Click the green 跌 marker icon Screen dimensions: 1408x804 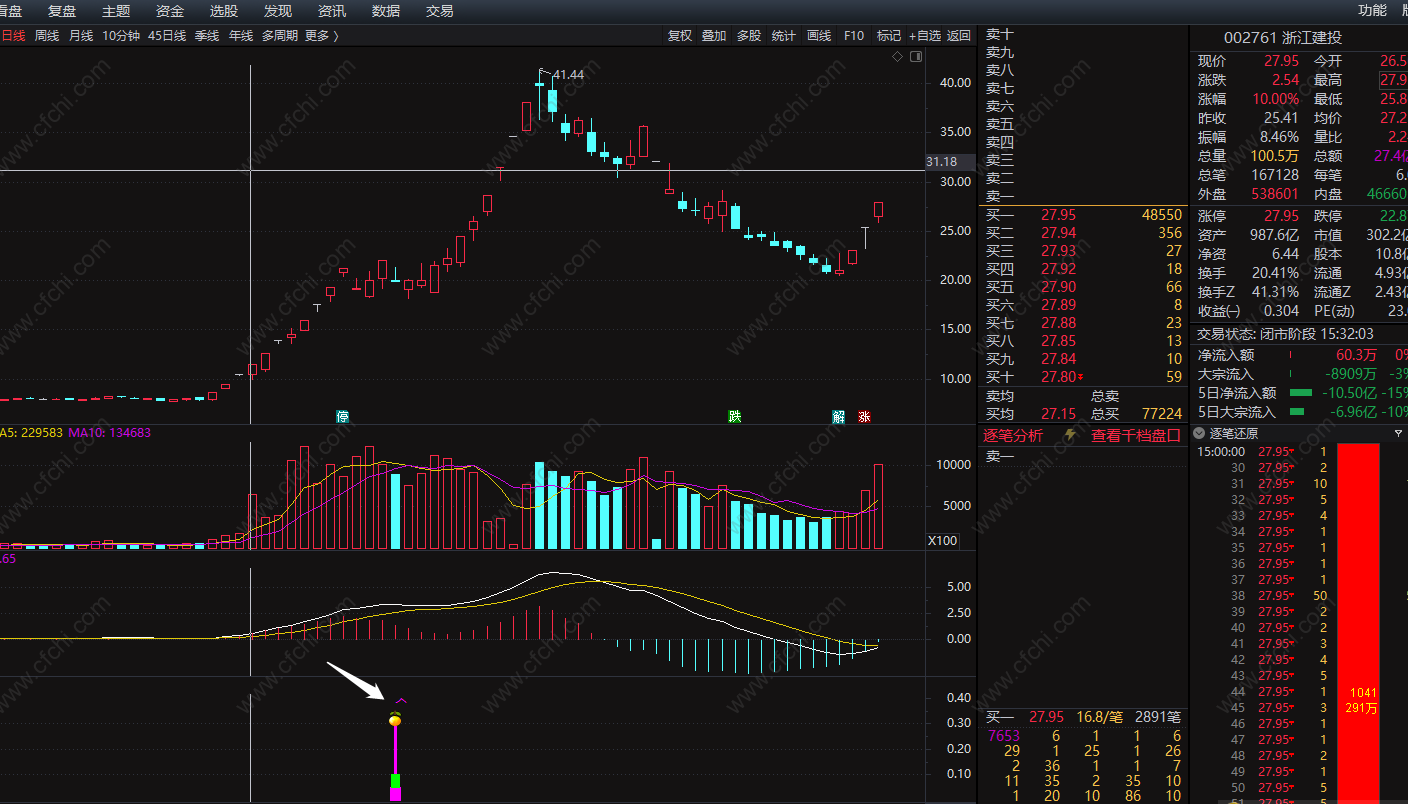735,416
